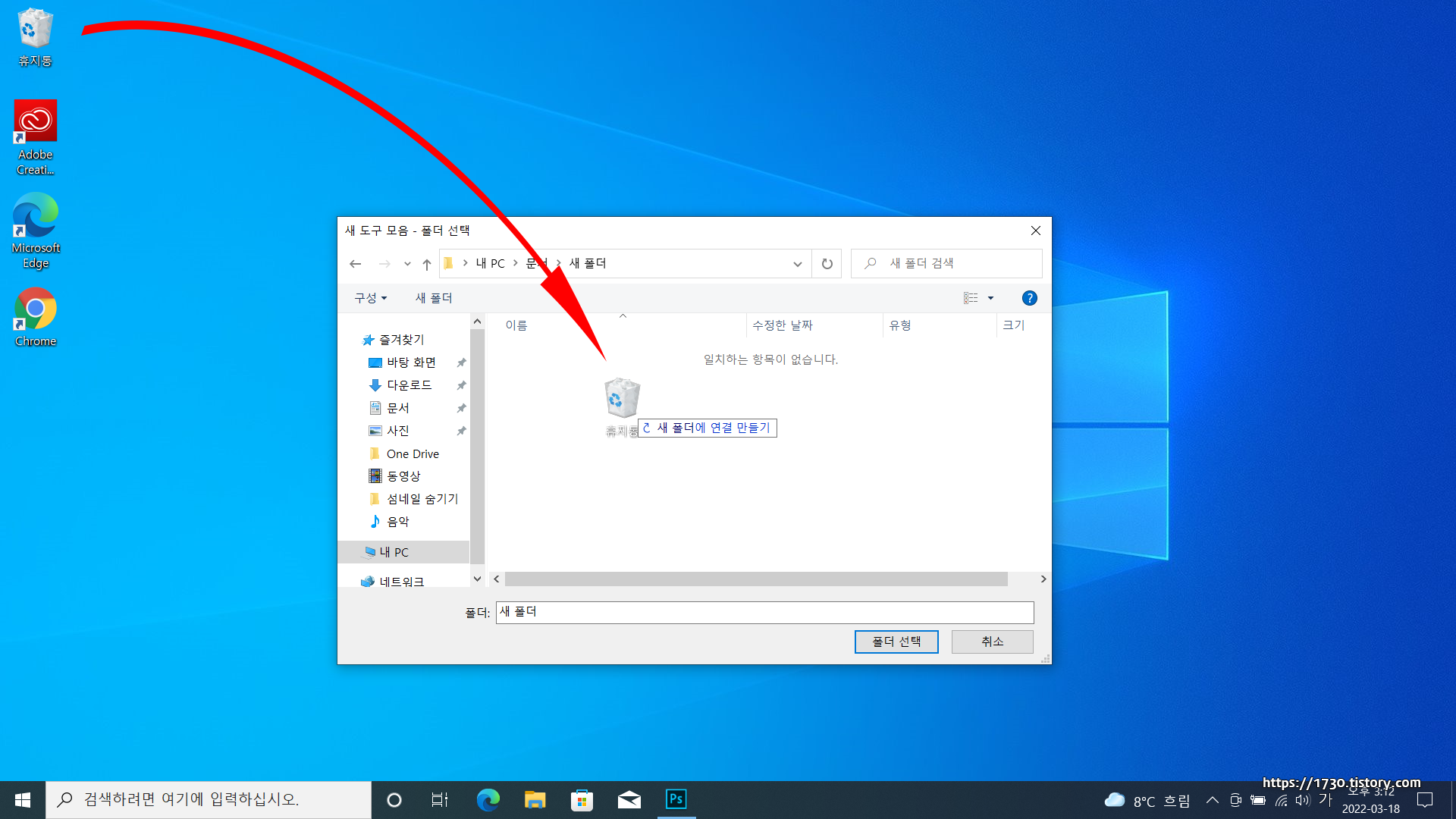Expand the address bar history dropdown
1456x819 pixels.
797,264
